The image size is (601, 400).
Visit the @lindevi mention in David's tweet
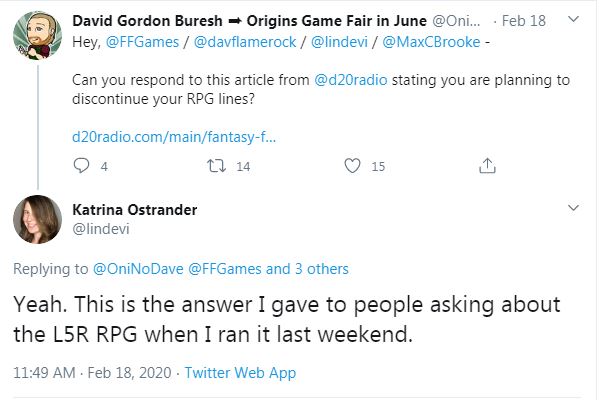click(x=339, y=42)
